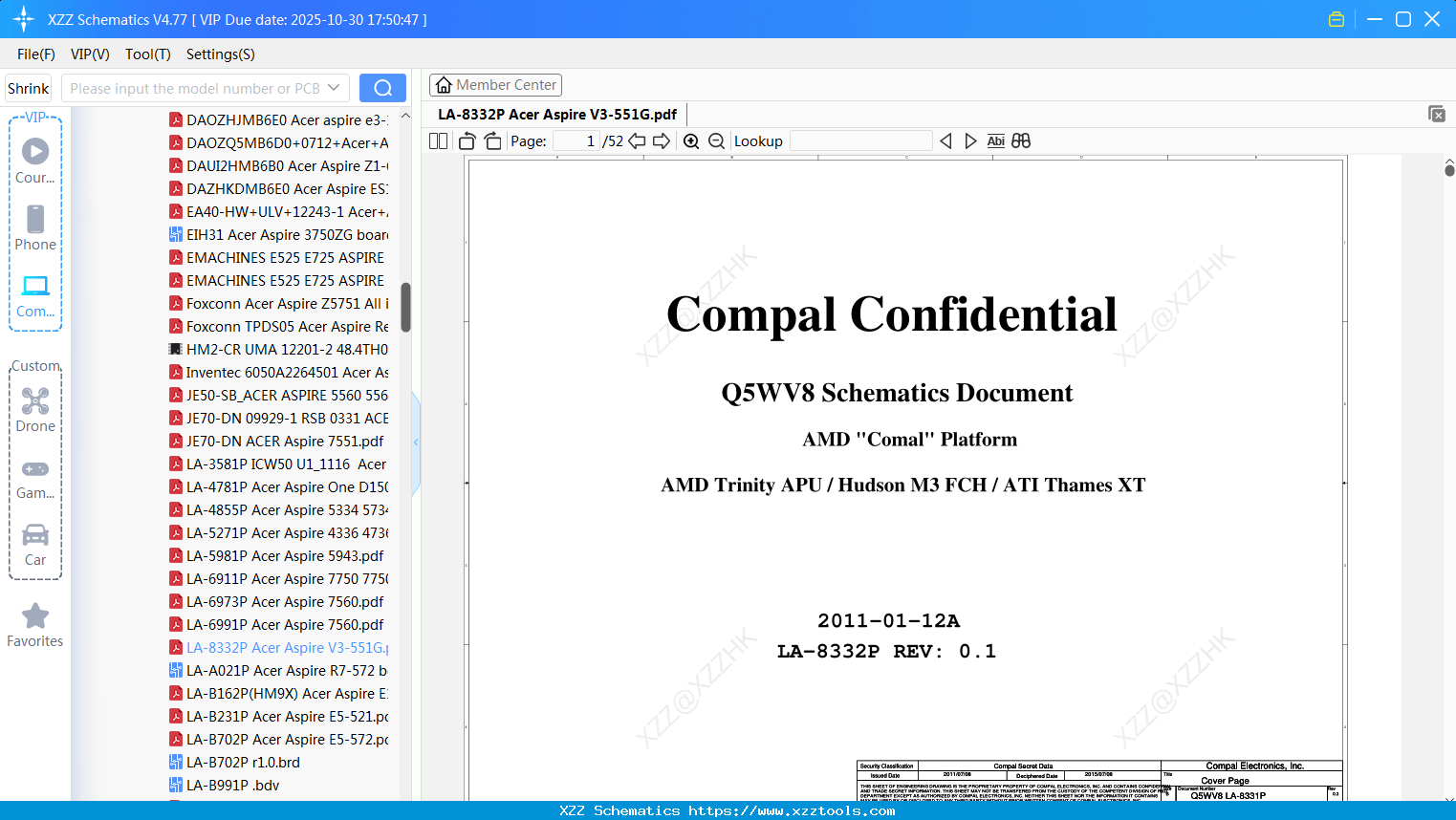Rotate page clockwise icon

pyautogui.click(x=492, y=141)
